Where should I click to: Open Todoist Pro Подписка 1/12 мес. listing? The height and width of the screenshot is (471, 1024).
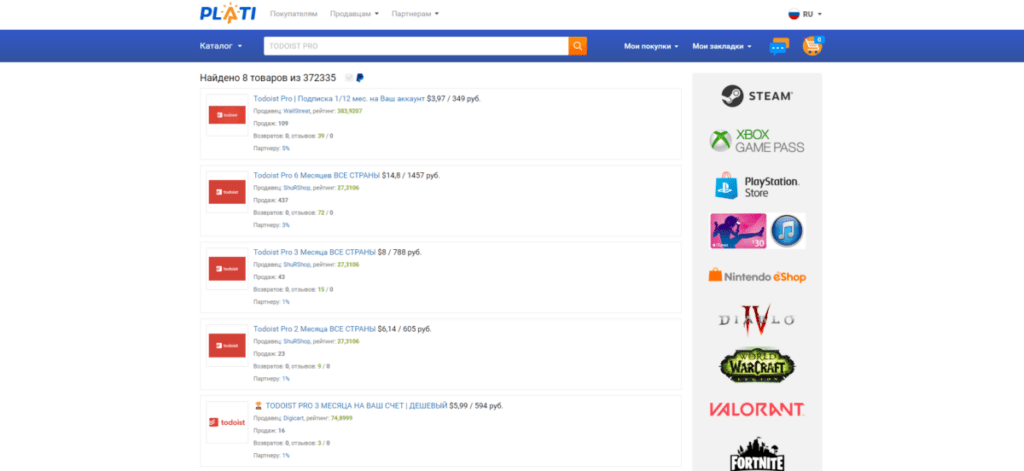[x=339, y=99]
